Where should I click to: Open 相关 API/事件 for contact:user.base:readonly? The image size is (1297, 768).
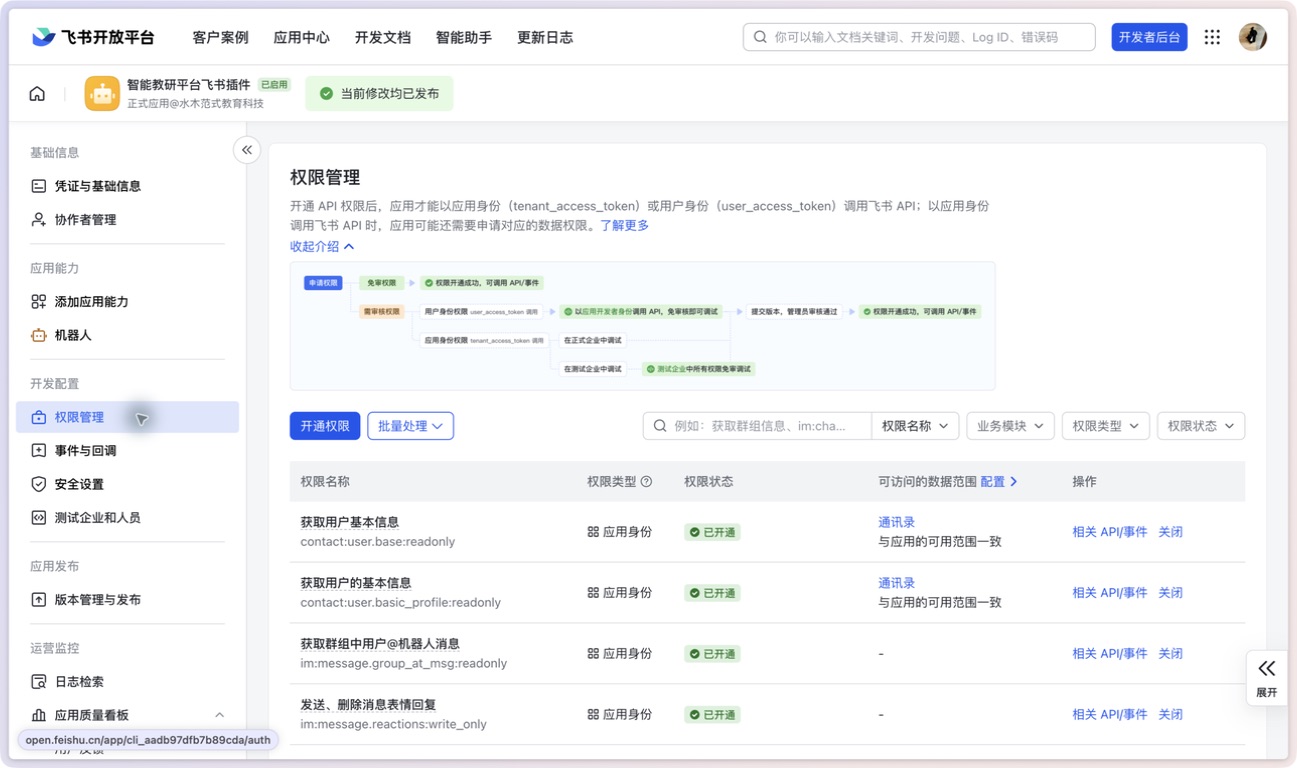pyautogui.click(x=1109, y=532)
